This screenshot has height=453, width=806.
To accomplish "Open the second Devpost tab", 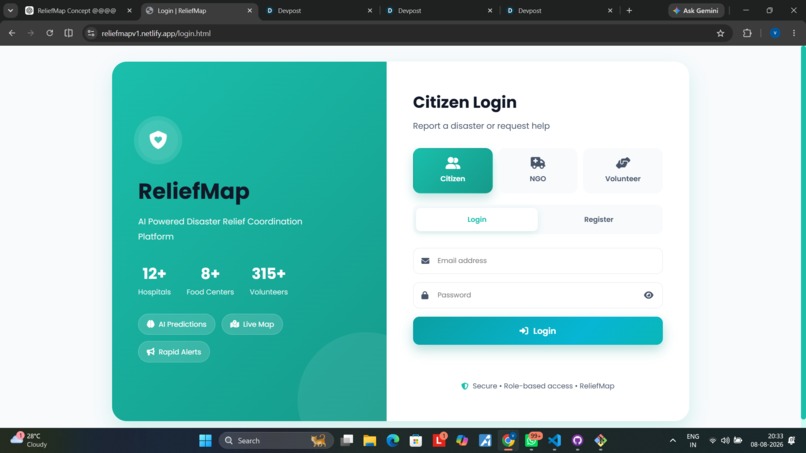I will pos(439,10).
